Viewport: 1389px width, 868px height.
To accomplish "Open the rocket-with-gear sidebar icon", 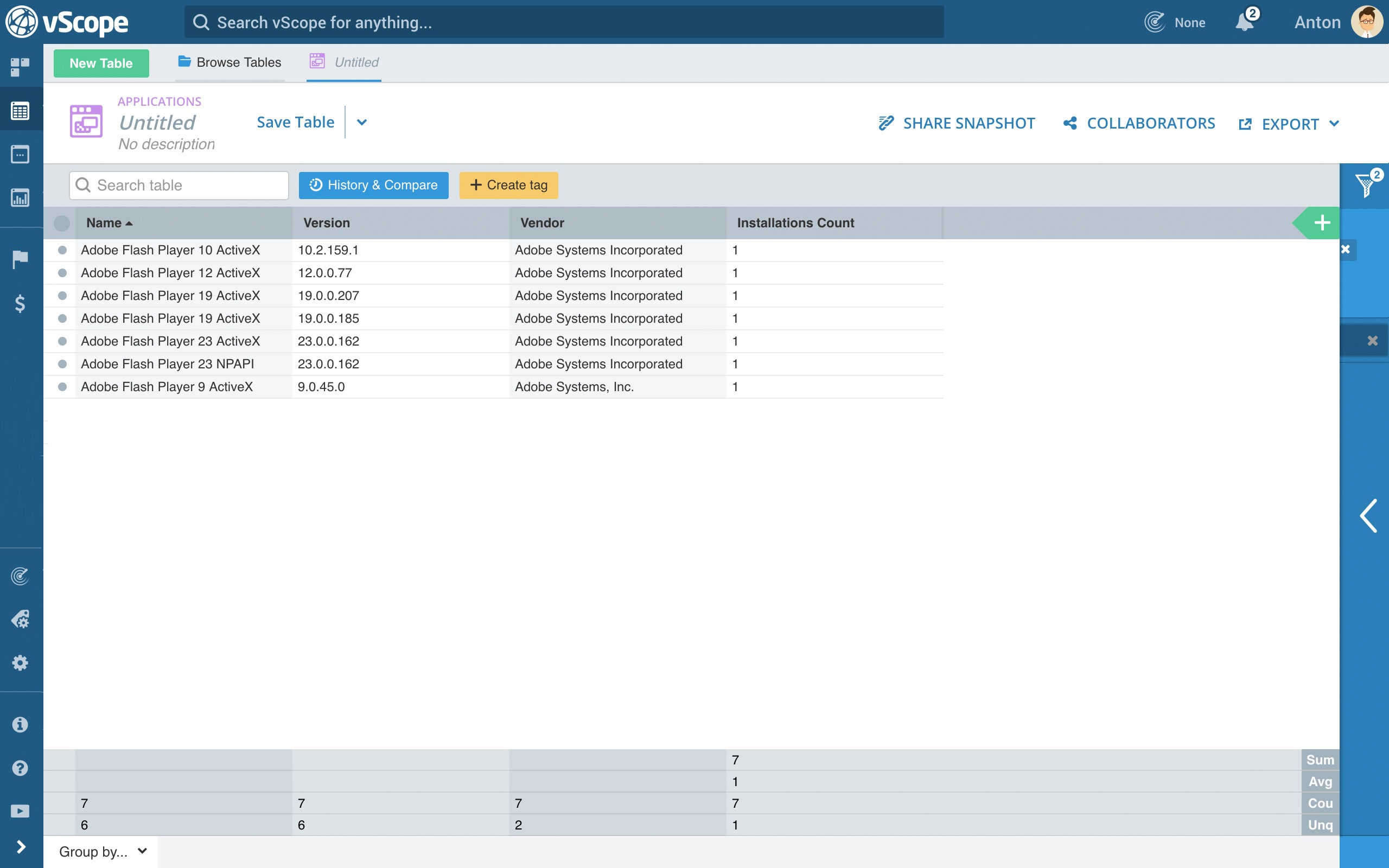I will pos(20,619).
